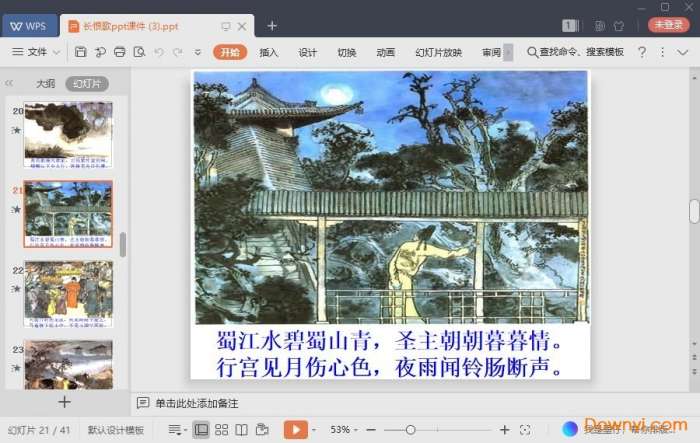Click the output-as-PDF icon beside Save
Screen dimensions: 700x443
pyautogui.click(x=100, y=52)
